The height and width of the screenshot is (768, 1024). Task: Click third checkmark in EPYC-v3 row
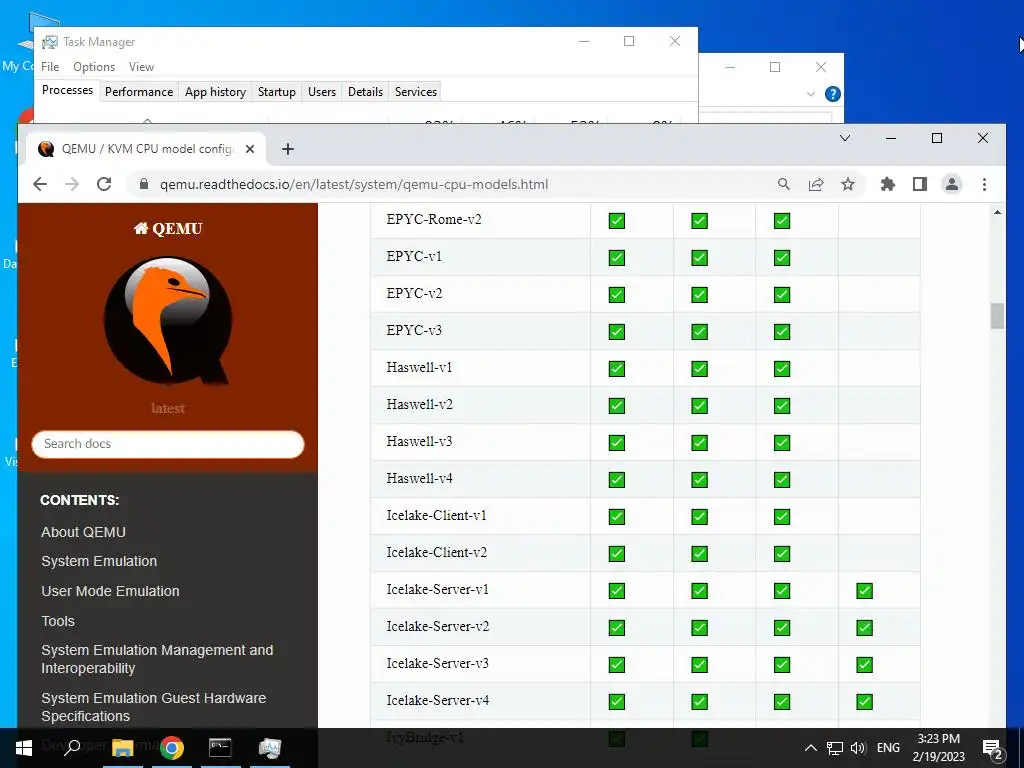(782, 332)
